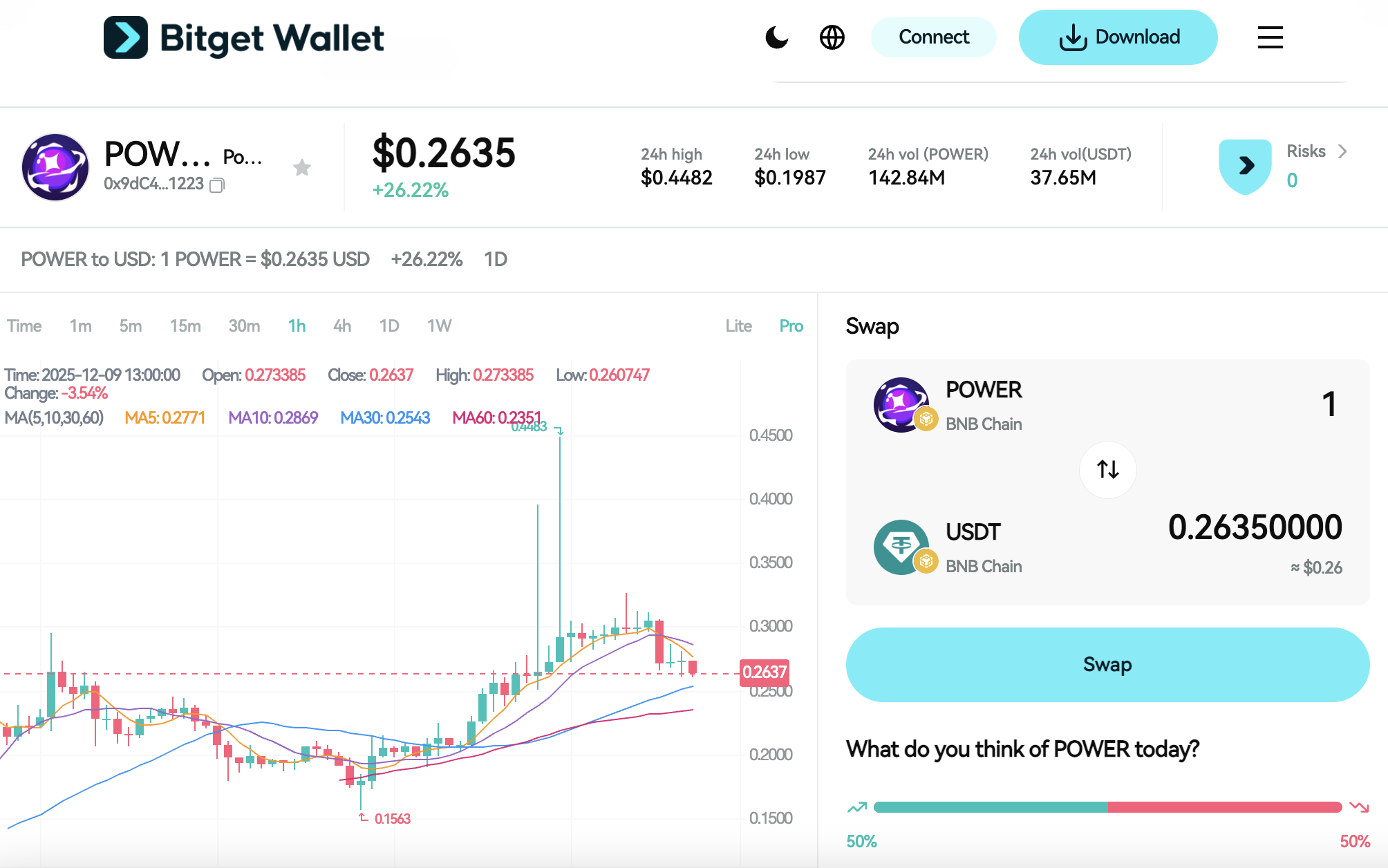The image size is (1388, 868).
Task: Copy the 0x9dC4...1223 contract address
Action: 216,185
